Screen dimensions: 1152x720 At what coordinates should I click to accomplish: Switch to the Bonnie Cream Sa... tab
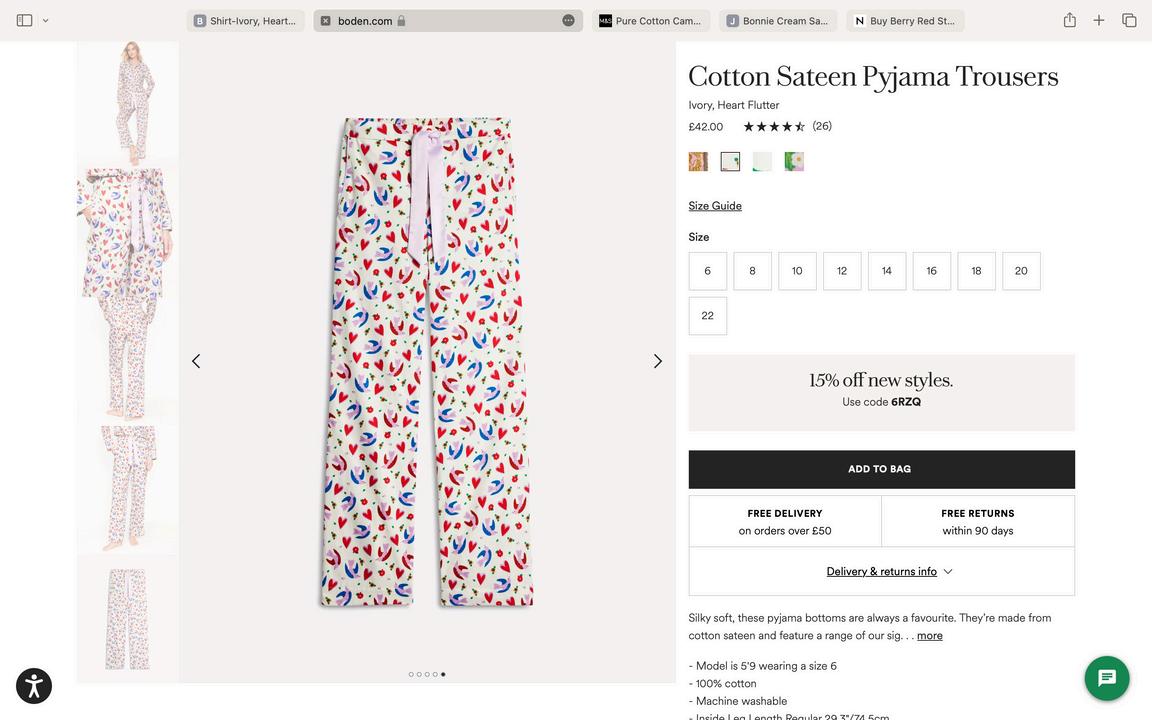778,21
